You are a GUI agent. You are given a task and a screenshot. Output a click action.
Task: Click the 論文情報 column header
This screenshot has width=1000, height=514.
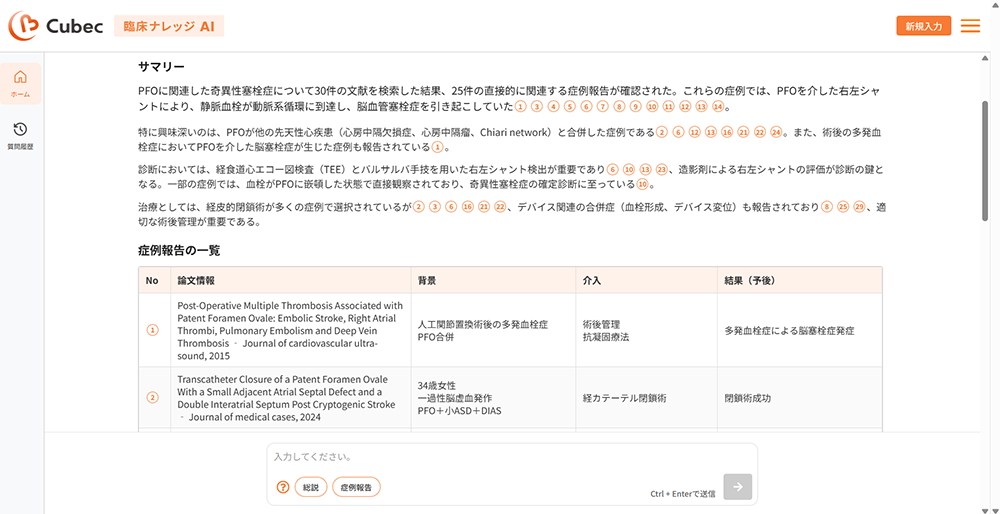196,280
